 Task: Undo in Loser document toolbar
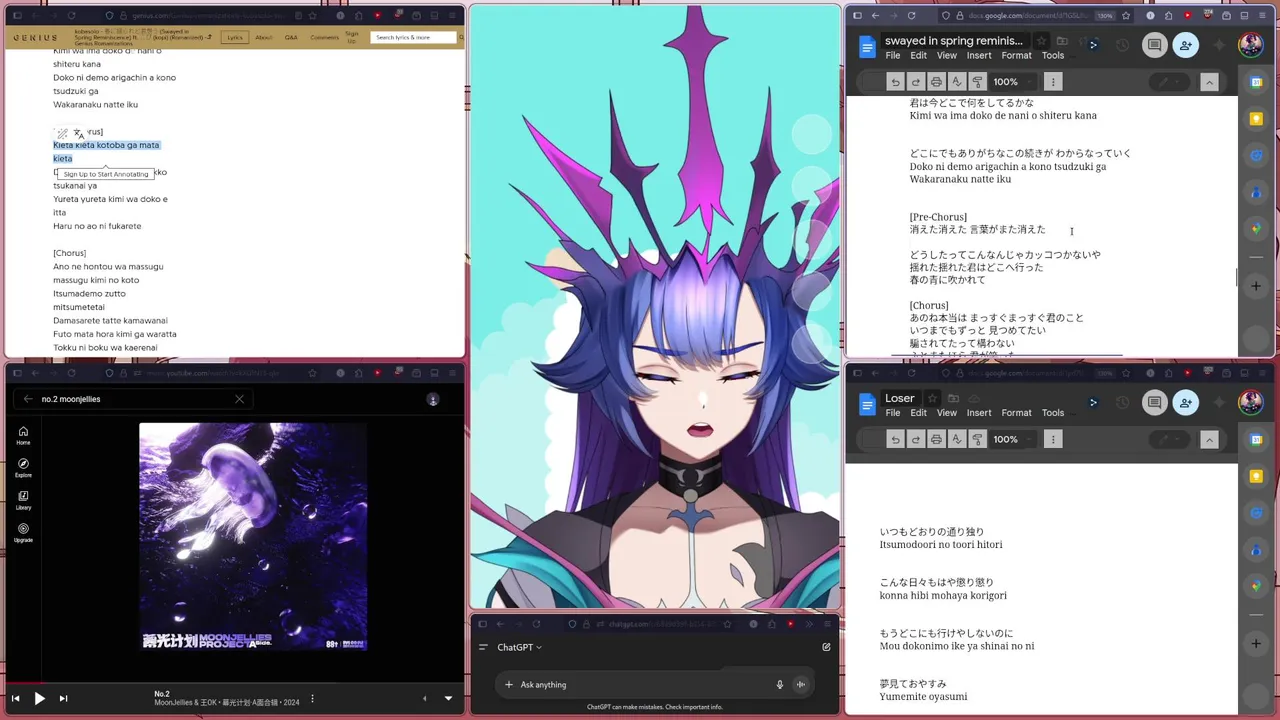pyautogui.click(x=895, y=439)
